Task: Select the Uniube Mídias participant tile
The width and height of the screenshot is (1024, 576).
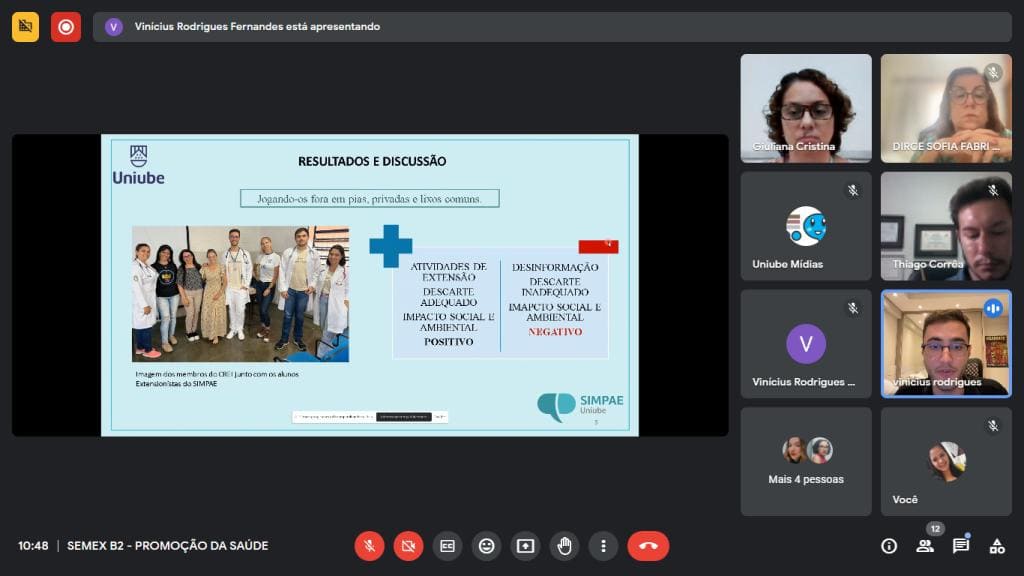Action: (x=806, y=226)
